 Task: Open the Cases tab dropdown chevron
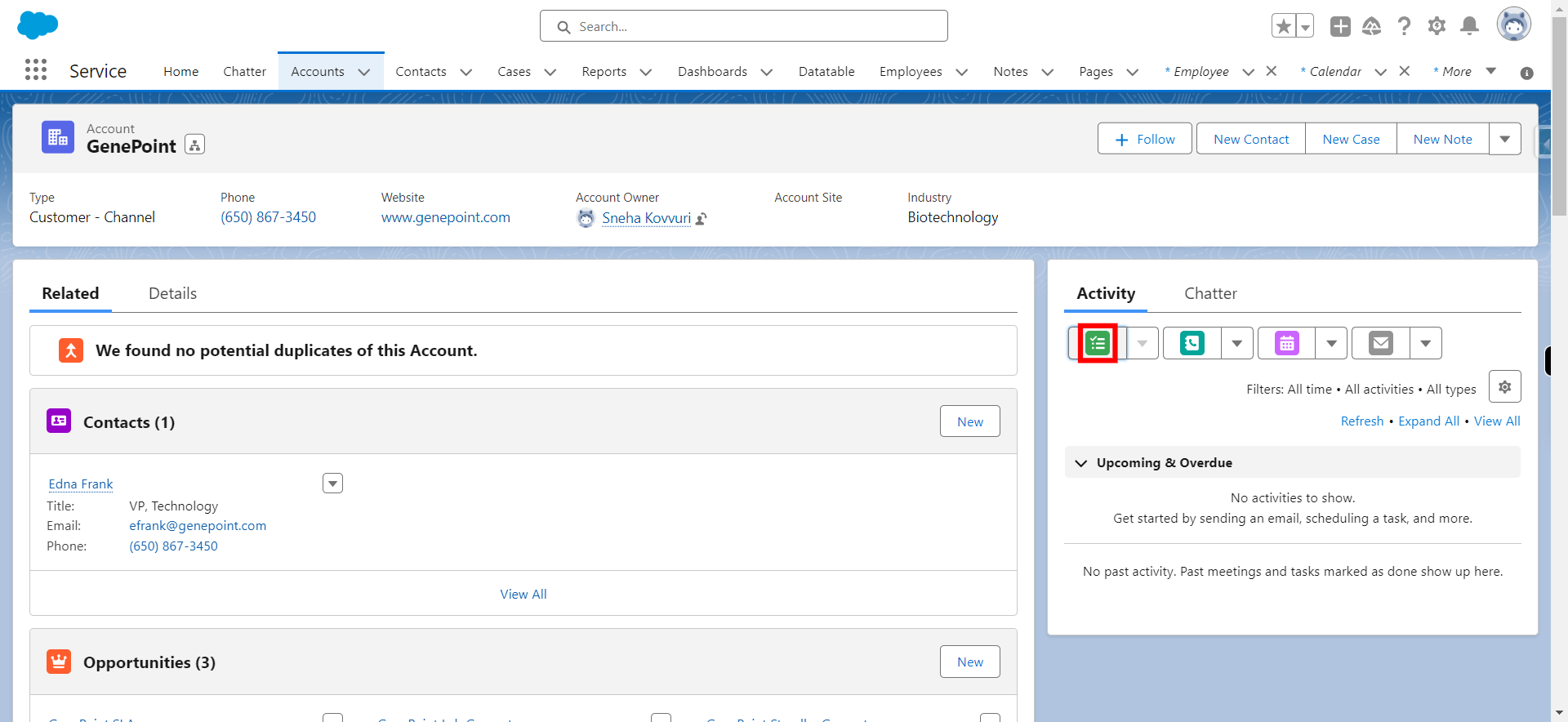550,72
